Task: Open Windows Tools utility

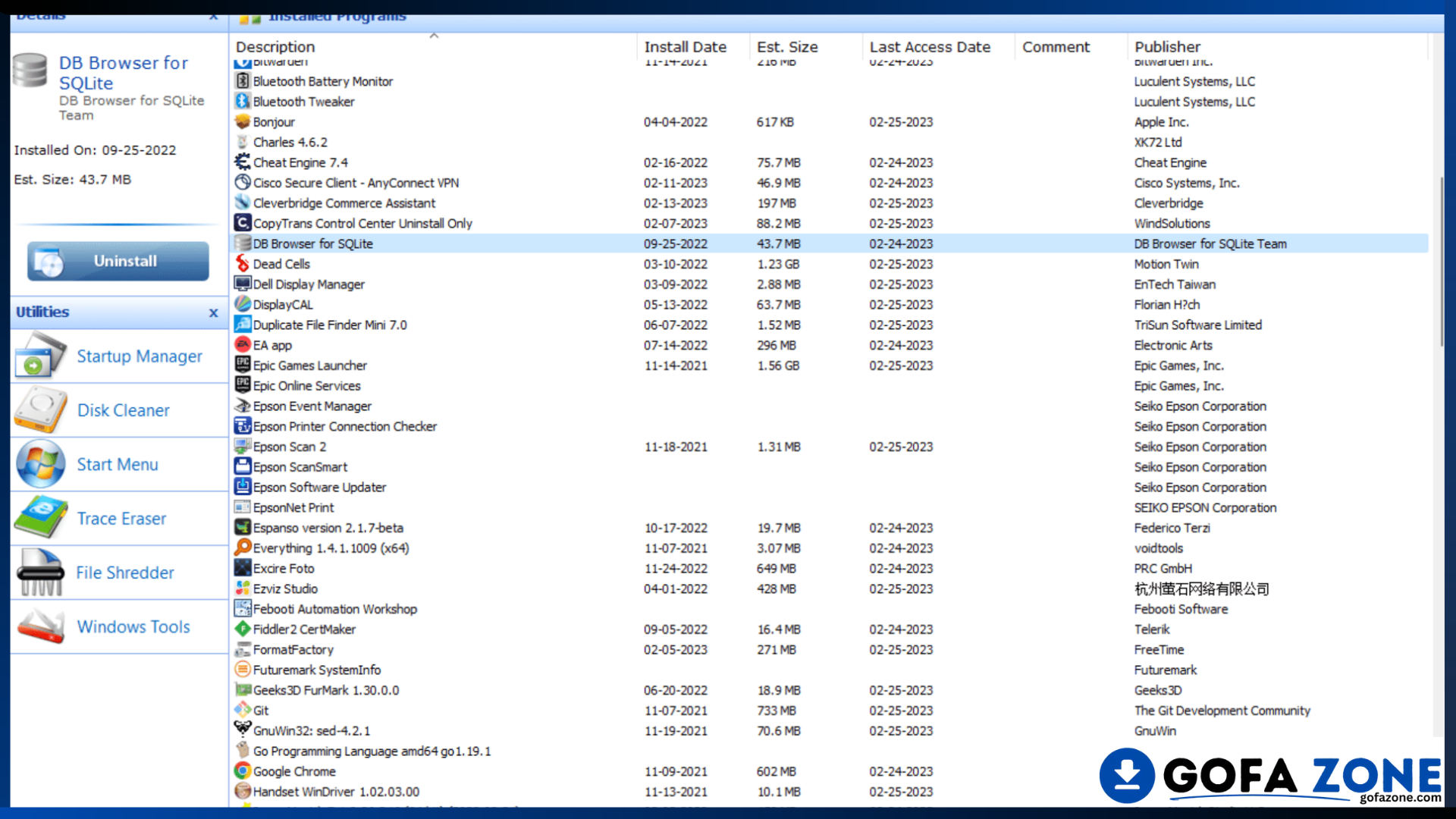Action: (x=120, y=627)
